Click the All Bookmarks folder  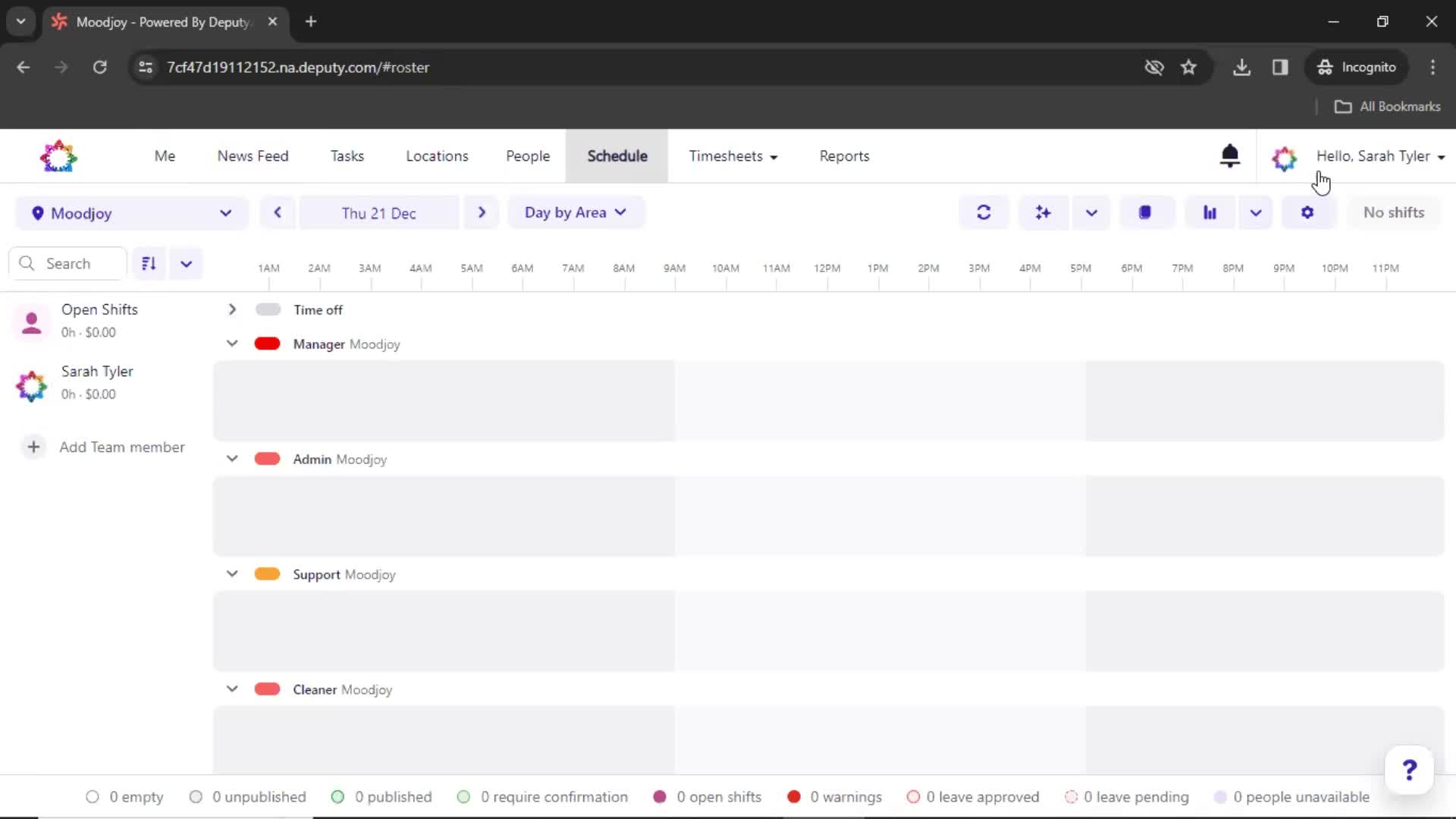pyautogui.click(x=1387, y=107)
